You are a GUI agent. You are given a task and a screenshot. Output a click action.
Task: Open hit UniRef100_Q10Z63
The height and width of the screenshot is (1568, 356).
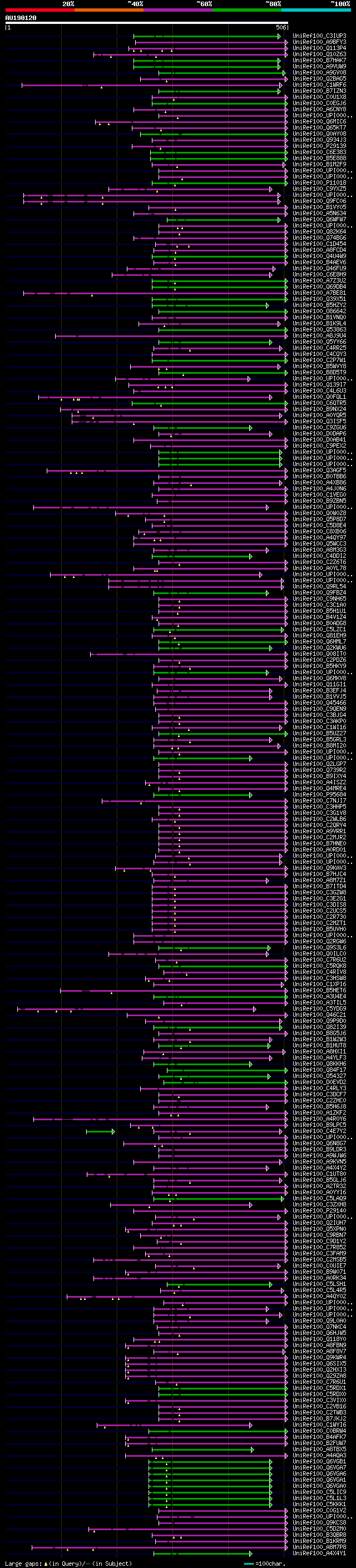pyautogui.click(x=319, y=54)
